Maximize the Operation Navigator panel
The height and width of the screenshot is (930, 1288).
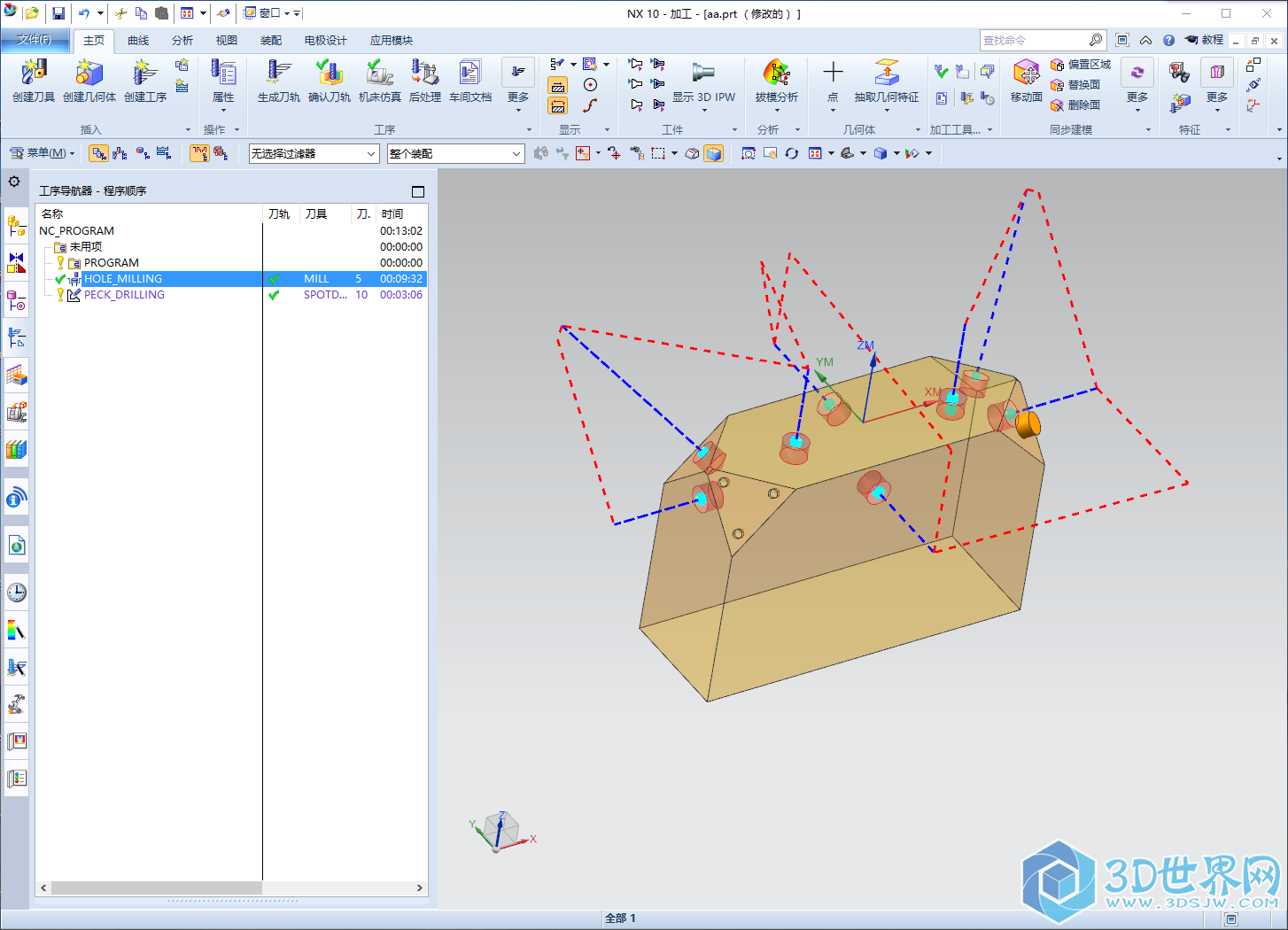(x=418, y=191)
